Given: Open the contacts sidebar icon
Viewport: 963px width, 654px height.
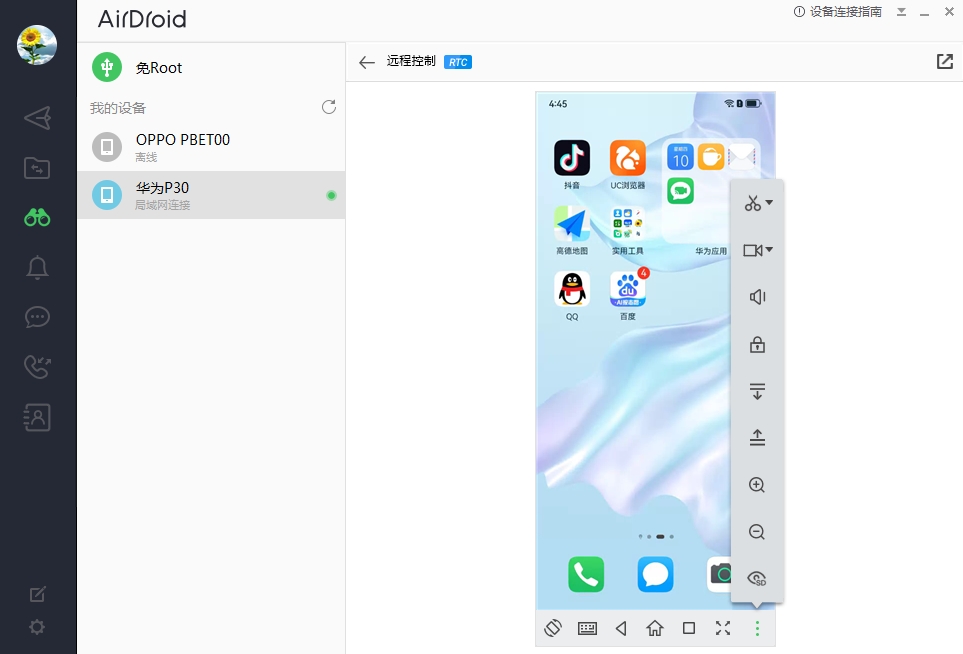Looking at the screenshot, I should point(37,418).
